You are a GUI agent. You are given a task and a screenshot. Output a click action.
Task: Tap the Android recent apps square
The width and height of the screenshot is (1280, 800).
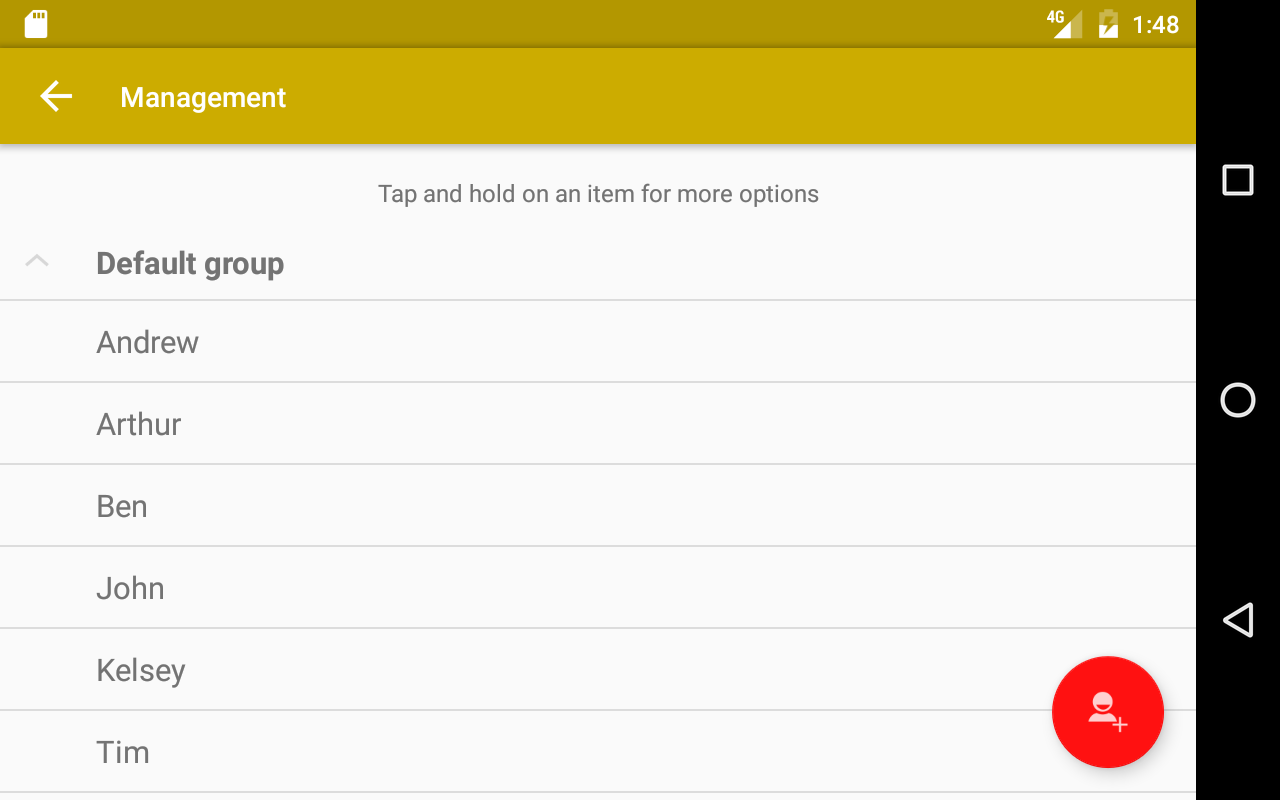pos(1237,180)
